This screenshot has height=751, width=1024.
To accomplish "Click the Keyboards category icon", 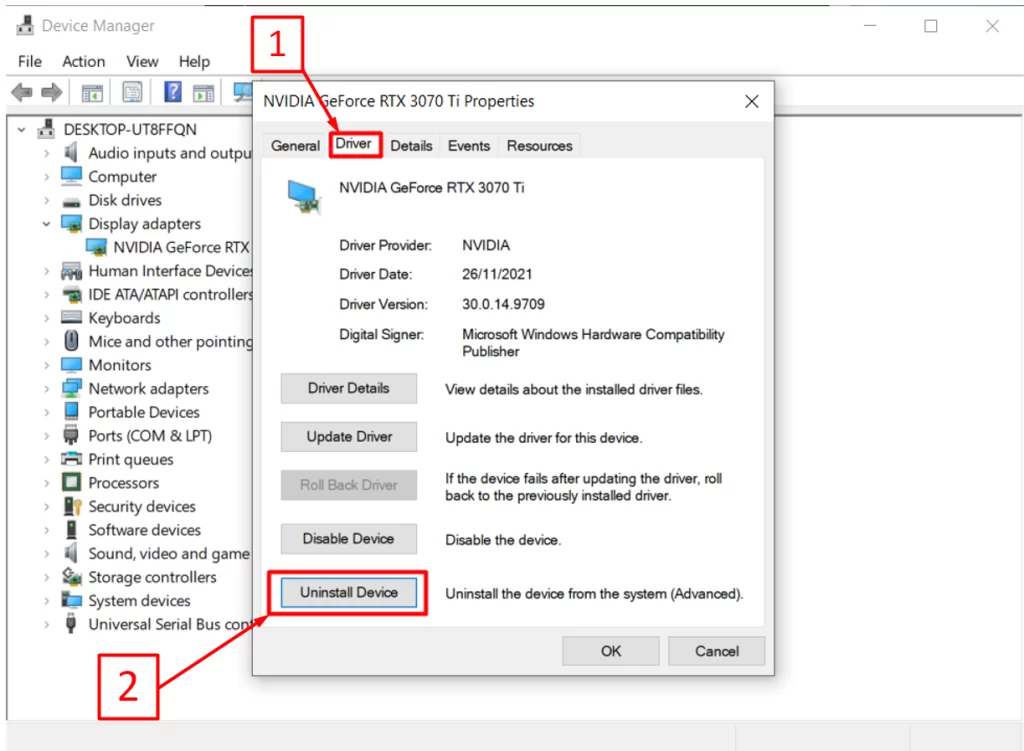I will pyautogui.click(x=71, y=317).
